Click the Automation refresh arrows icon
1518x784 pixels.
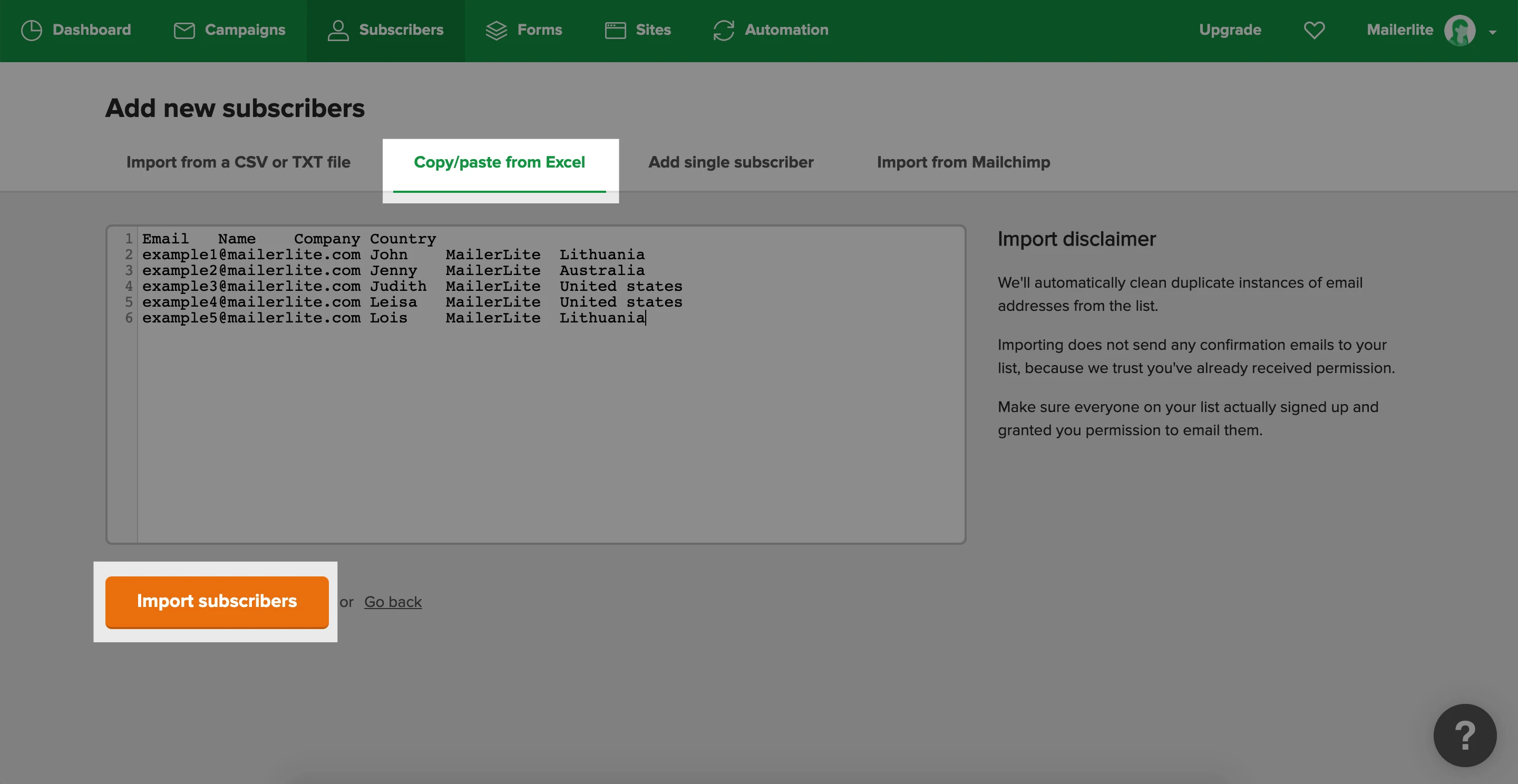(x=724, y=30)
